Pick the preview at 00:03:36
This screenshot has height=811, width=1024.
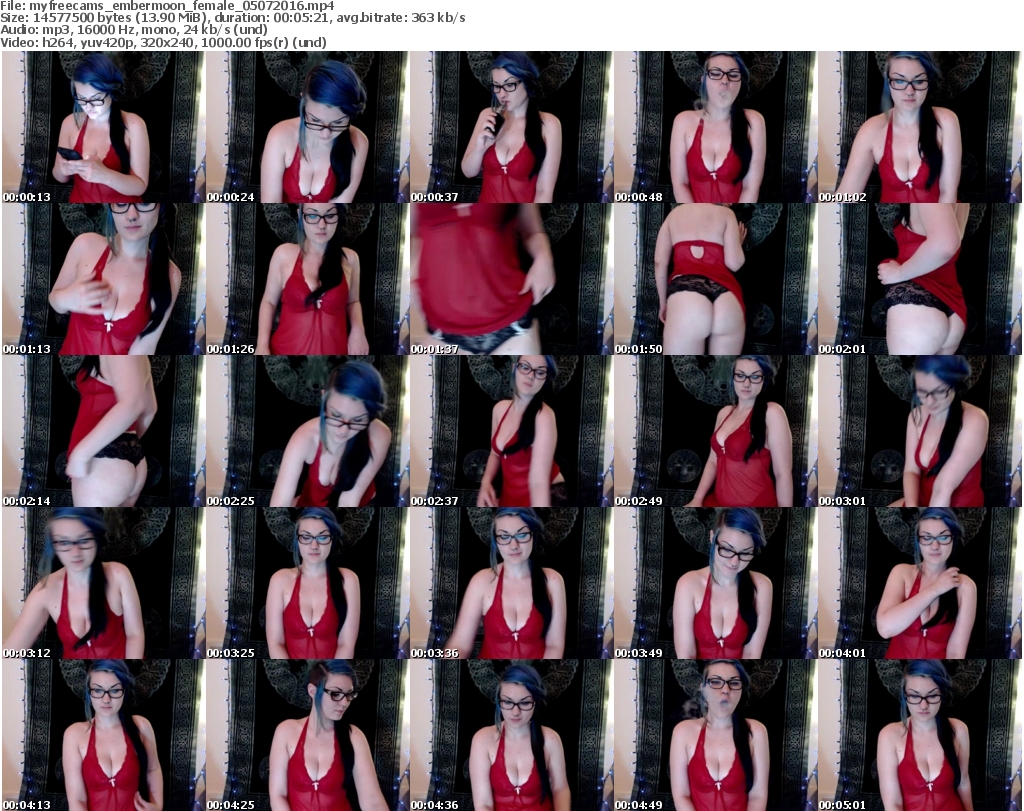click(511, 583)
